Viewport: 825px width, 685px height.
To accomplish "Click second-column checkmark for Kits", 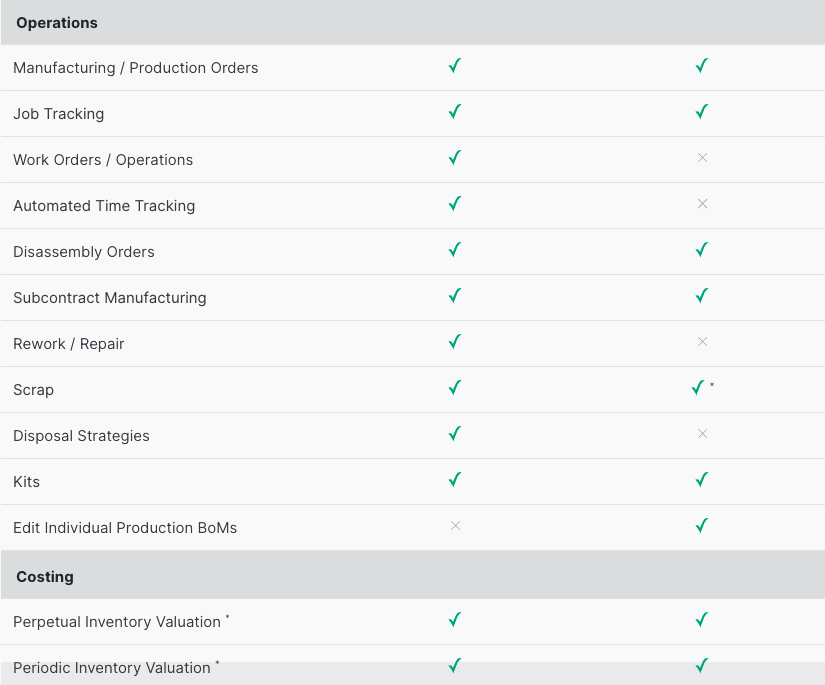I will (x=702, y=480).
